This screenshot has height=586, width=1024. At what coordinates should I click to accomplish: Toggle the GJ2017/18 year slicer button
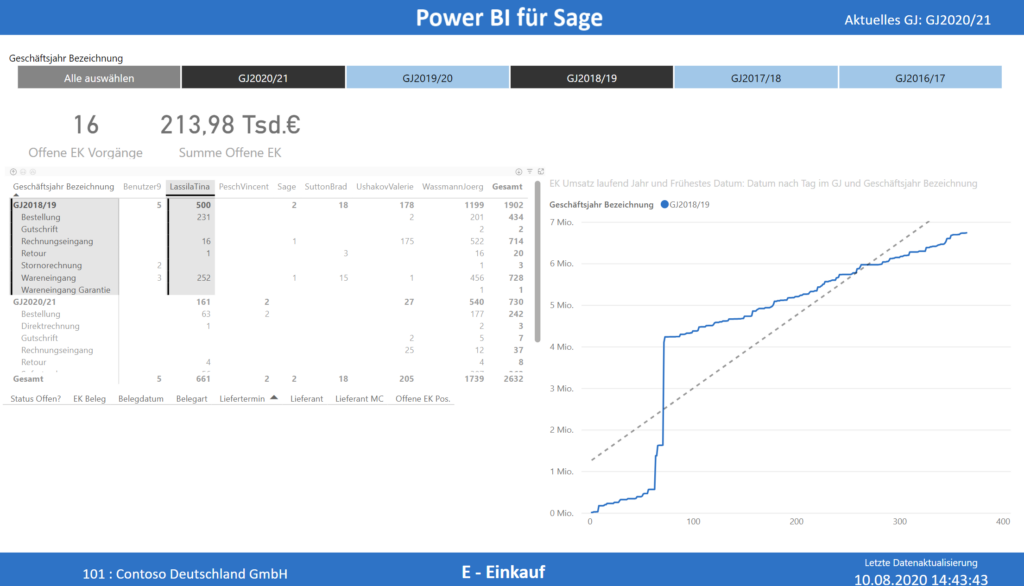pyautogui.click(x=757, y=76)
